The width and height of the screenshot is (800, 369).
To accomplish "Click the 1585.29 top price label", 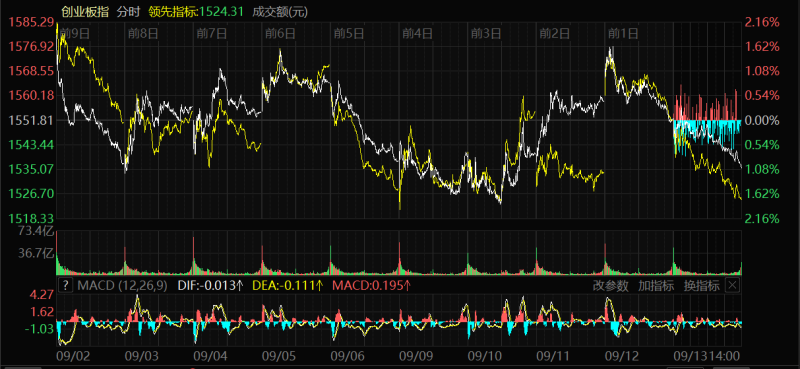I will click(x=31, y=22).
